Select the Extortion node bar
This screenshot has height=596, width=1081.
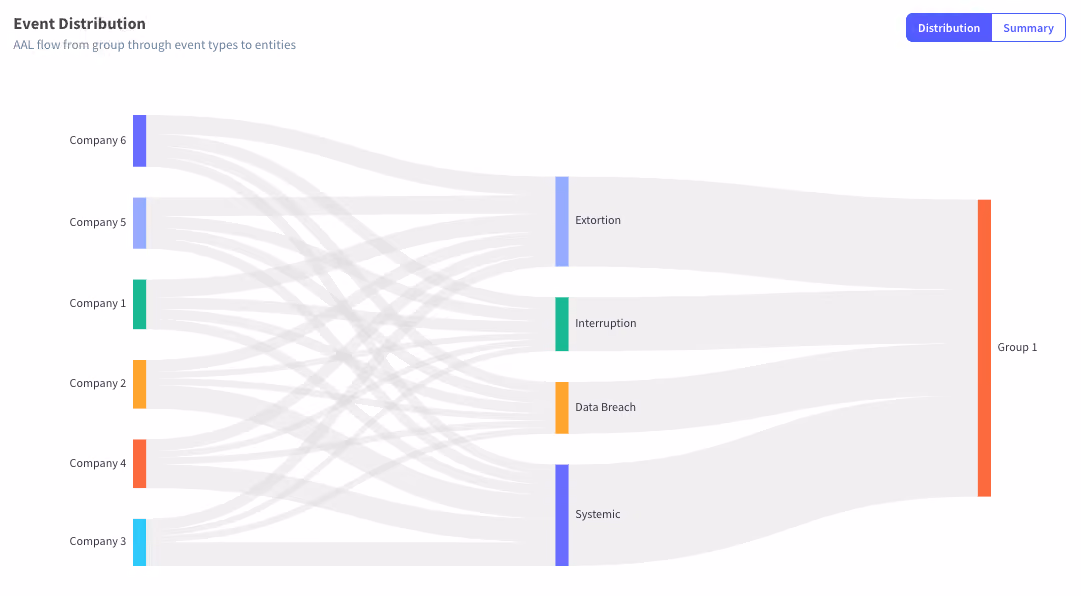point(562,221)
